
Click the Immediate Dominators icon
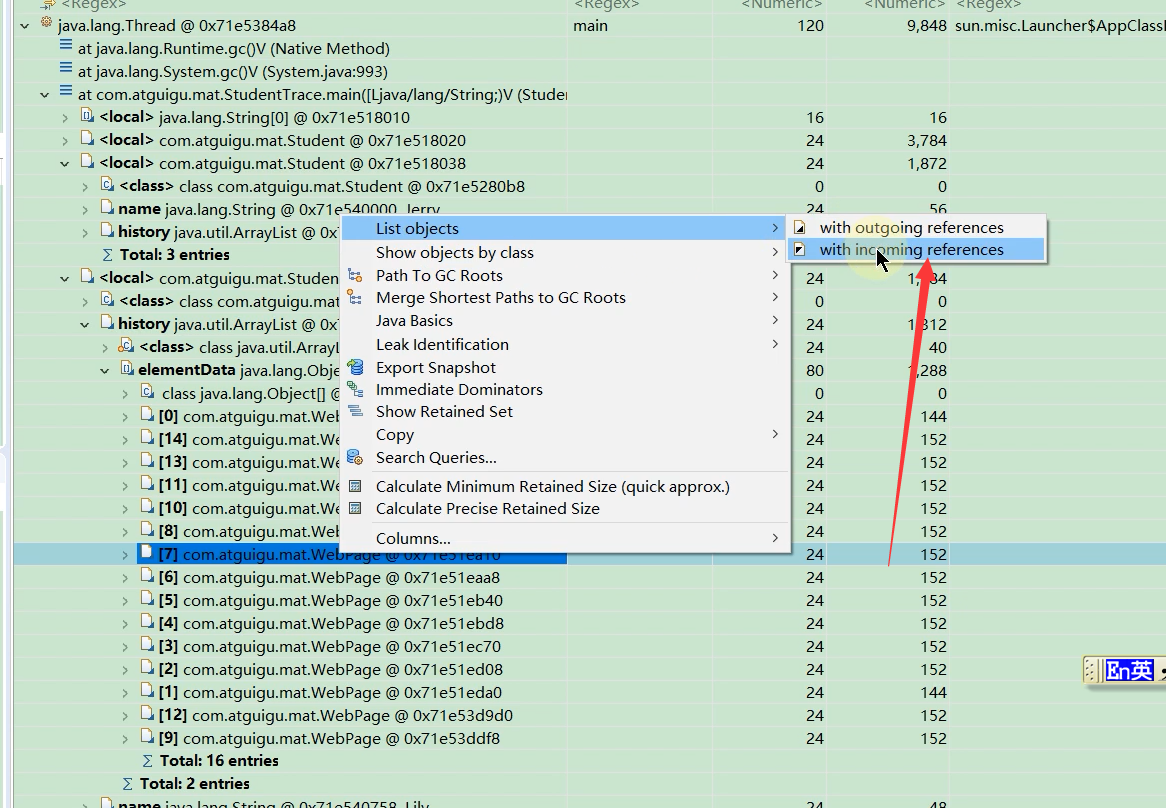pyautogui.click(x=355, y=390)
